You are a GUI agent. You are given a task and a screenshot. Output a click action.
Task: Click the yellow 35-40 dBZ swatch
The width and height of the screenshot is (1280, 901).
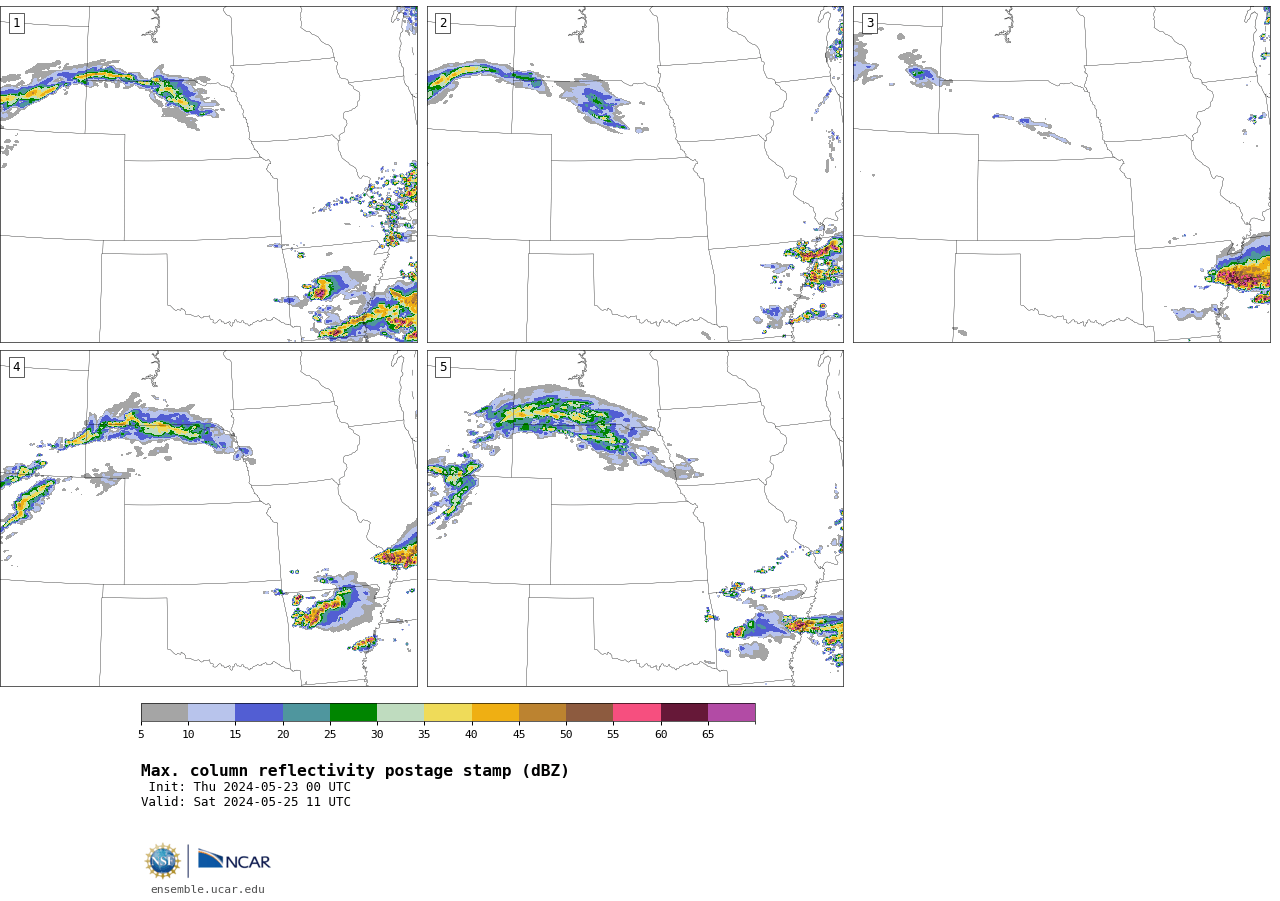[448, 712]
